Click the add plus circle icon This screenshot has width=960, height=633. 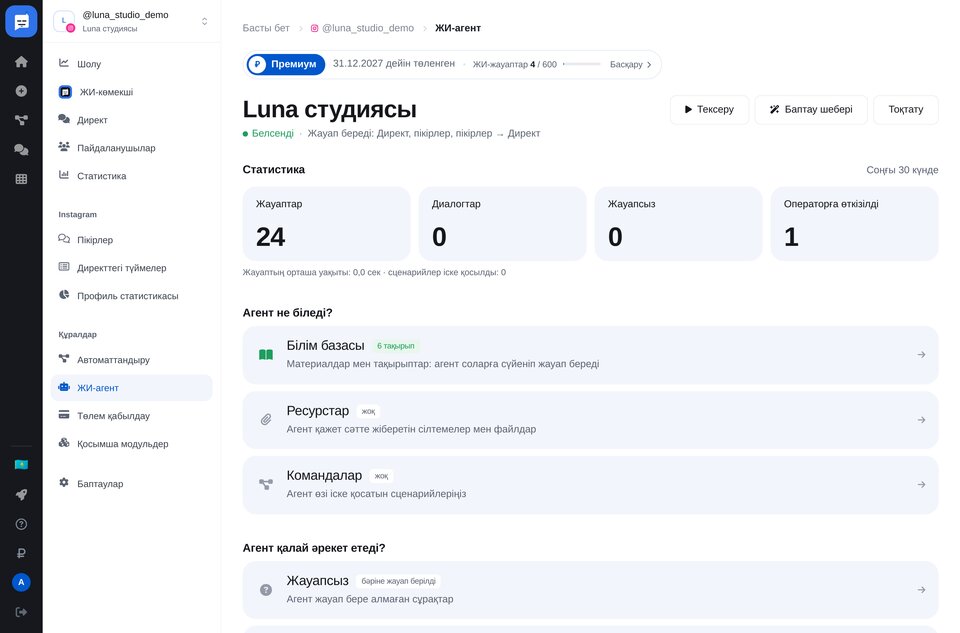tap(21, 91)
